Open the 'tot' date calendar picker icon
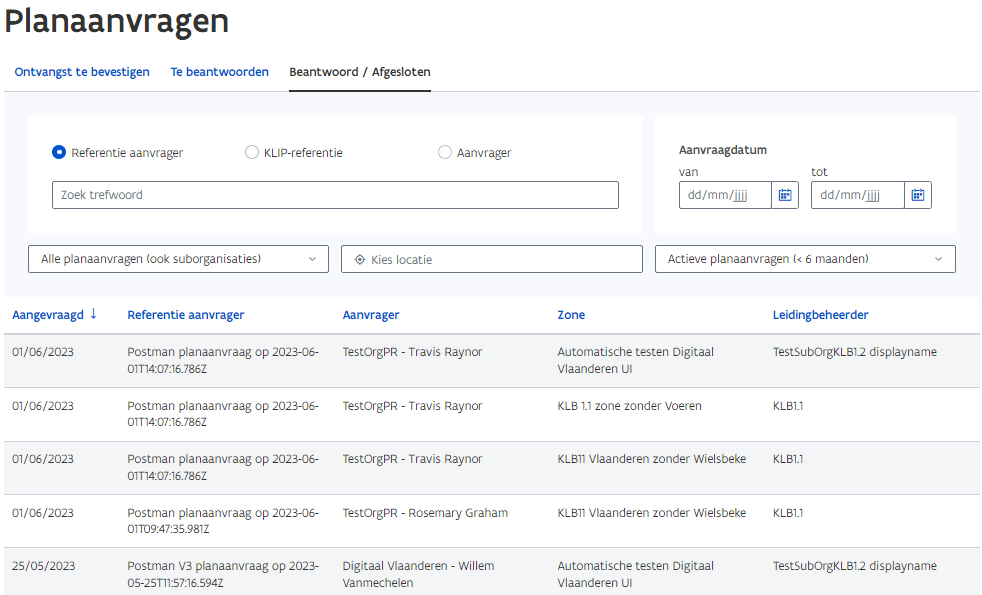The height and width of the screenshot is (595, 982). point(917,195)
